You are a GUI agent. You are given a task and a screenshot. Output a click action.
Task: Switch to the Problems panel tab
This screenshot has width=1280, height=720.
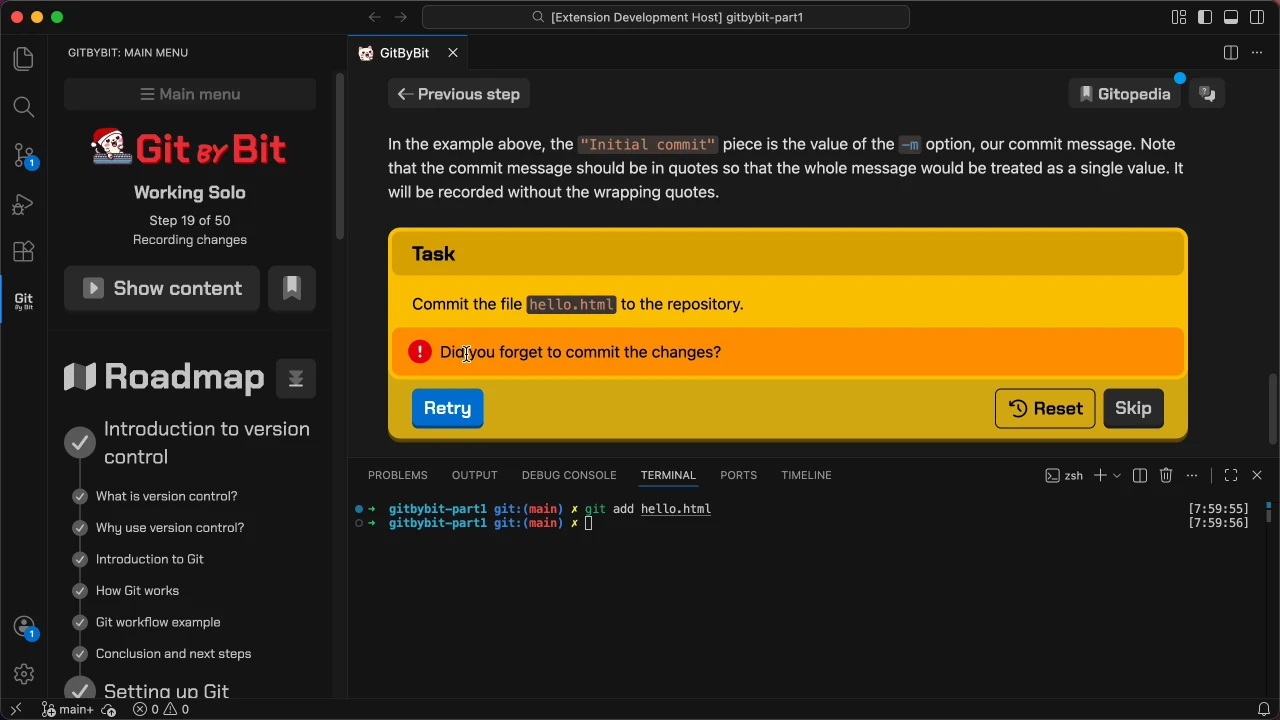pyautogui.click(x=397, y=475)
